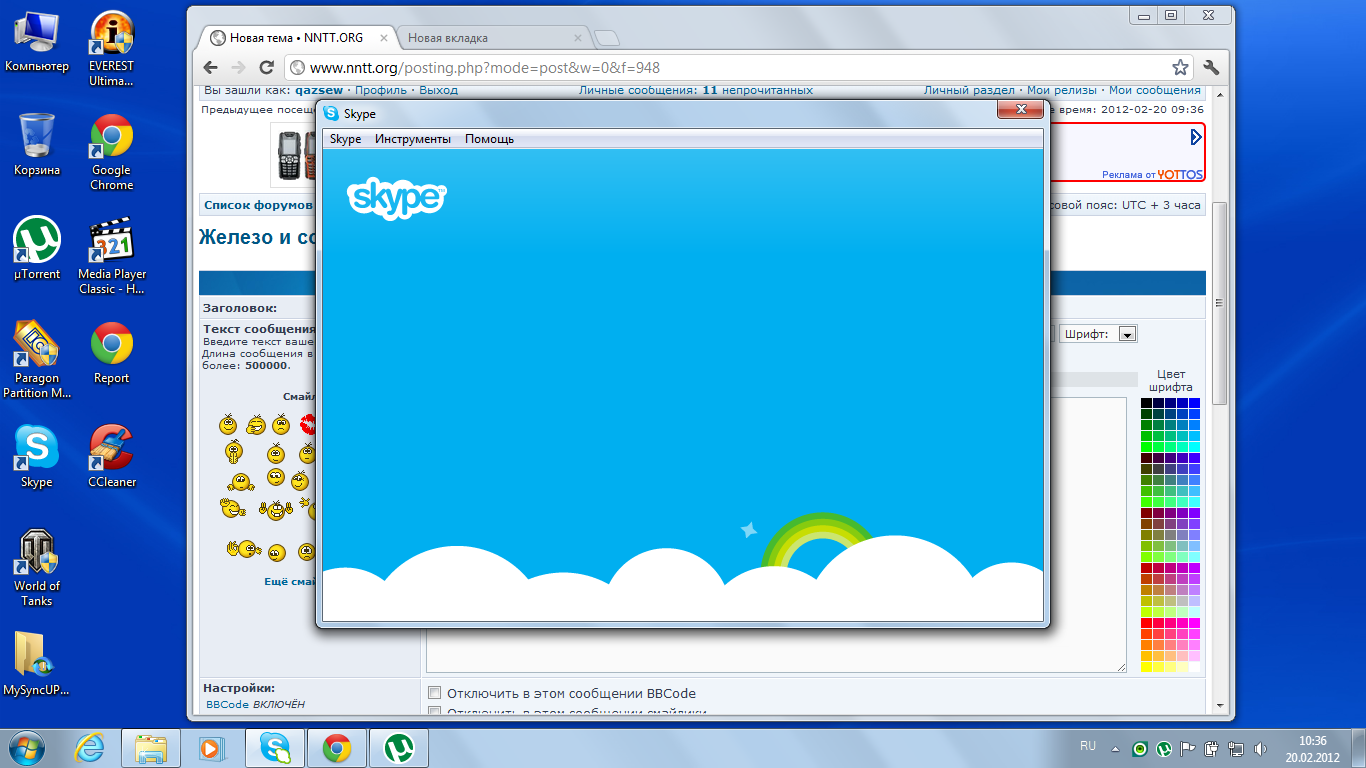This screenshot has width=1366, height=768.
Task: Open the Skype menu in Skype window
Action: click(x=345, y=139)
